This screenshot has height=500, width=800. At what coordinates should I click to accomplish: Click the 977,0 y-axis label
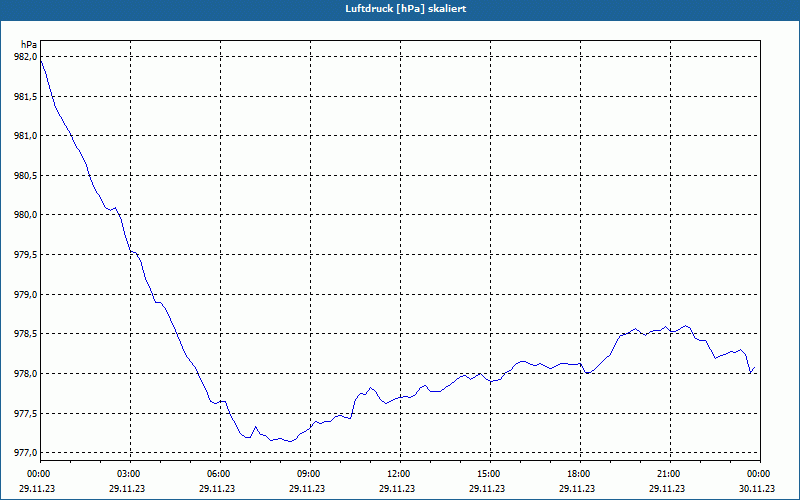point(25,453)
